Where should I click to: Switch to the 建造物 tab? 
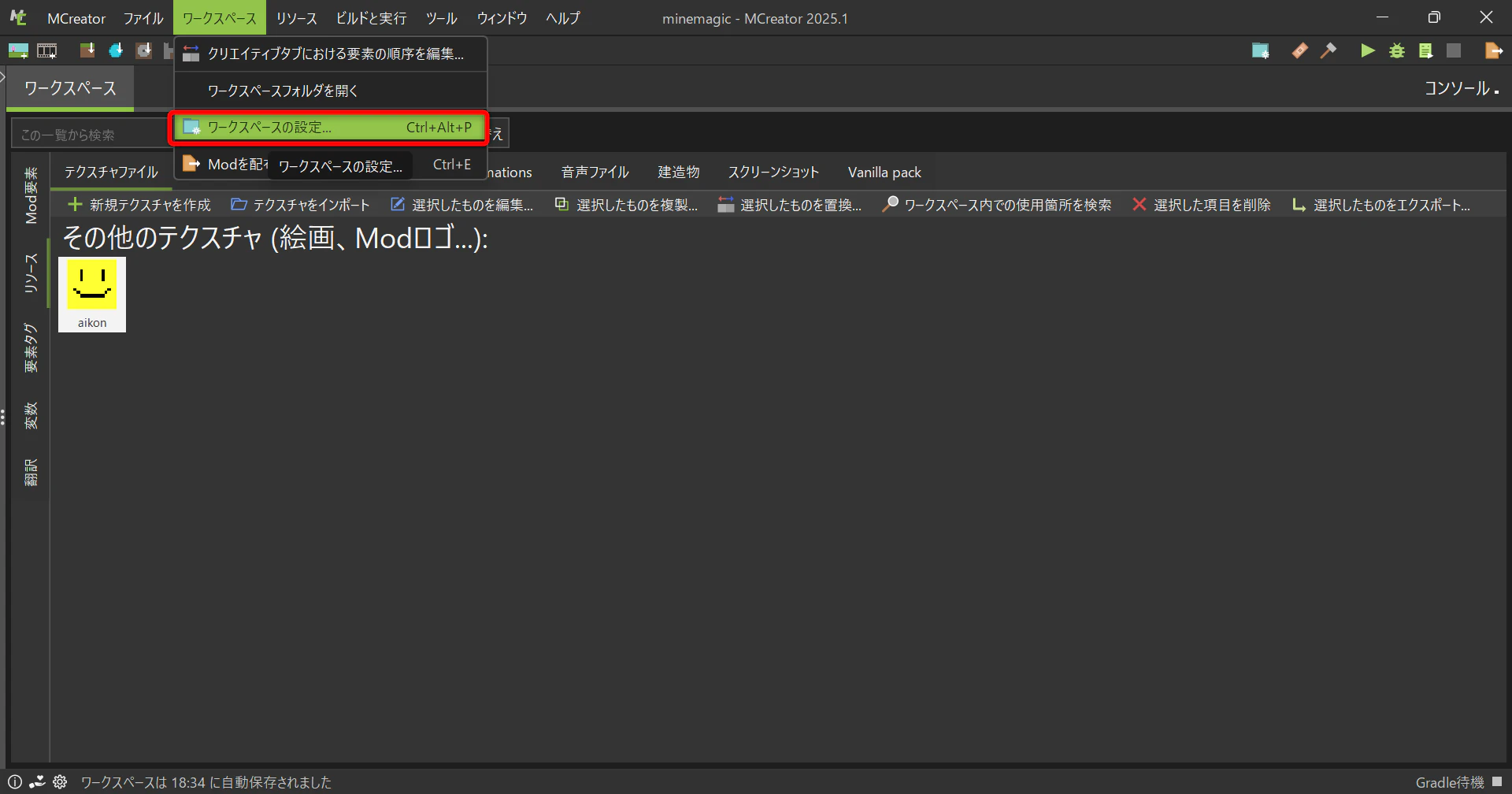[679, 173]
